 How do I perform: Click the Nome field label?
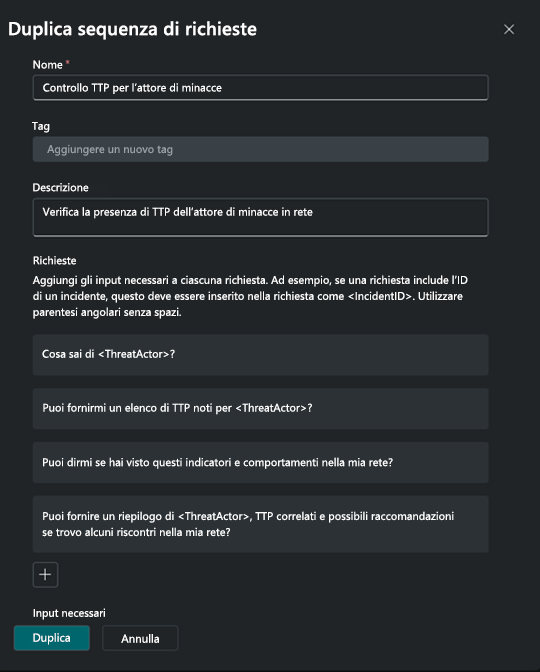[48, 65]
